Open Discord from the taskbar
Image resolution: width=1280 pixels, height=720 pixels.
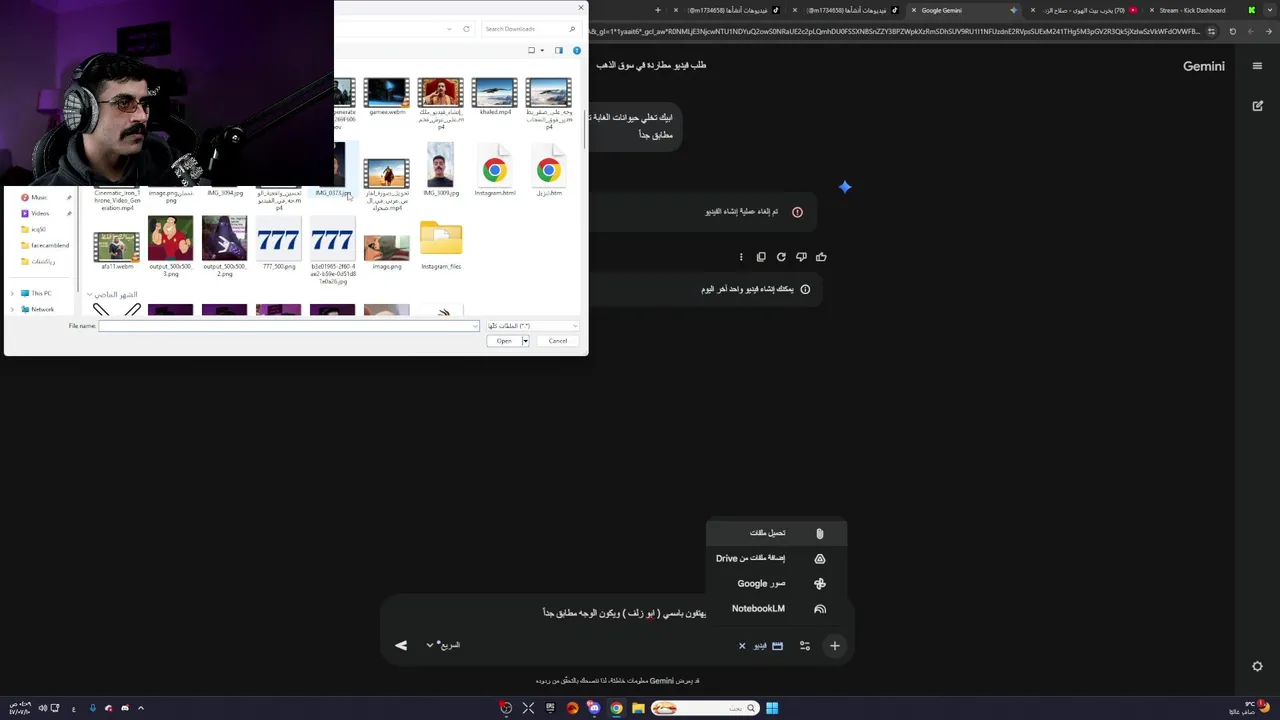coord(594,708)
